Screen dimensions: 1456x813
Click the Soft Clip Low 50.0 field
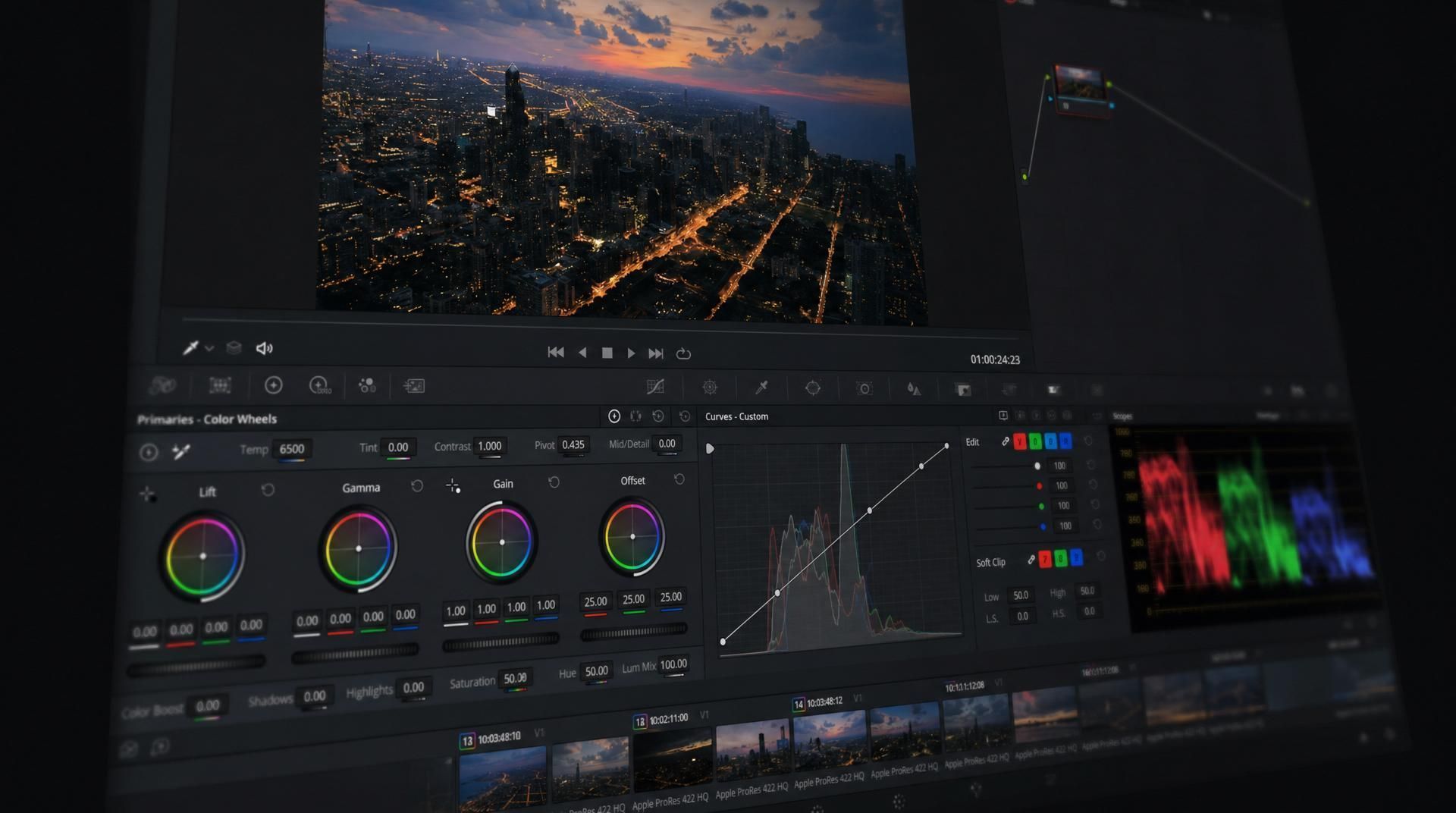coord(1021,595)
